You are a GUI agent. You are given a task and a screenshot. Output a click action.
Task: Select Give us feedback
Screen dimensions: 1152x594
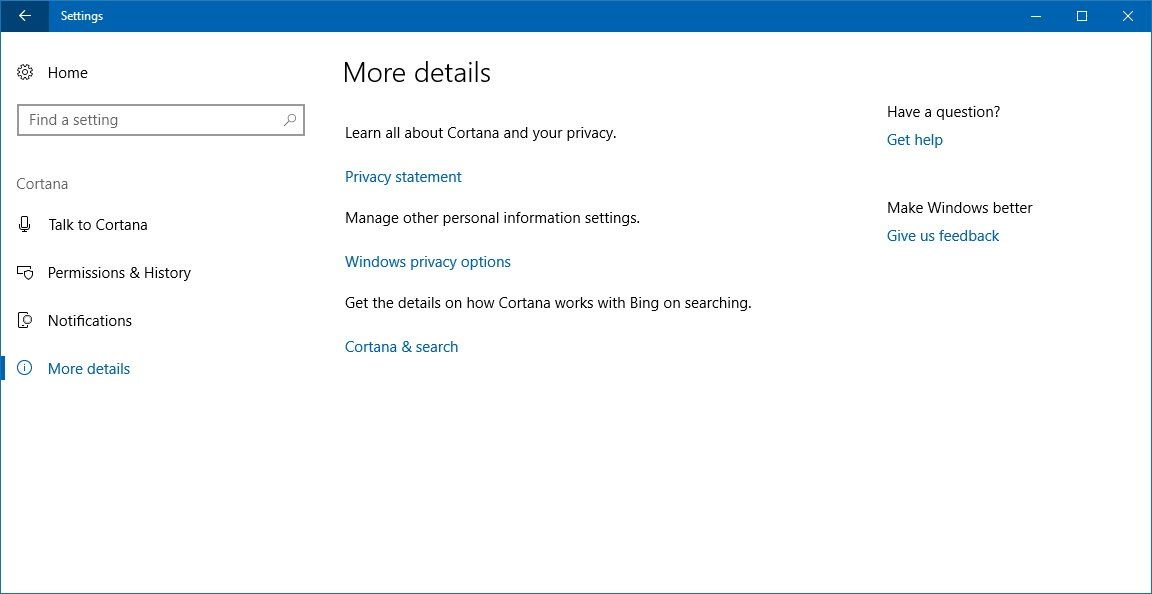942,235
